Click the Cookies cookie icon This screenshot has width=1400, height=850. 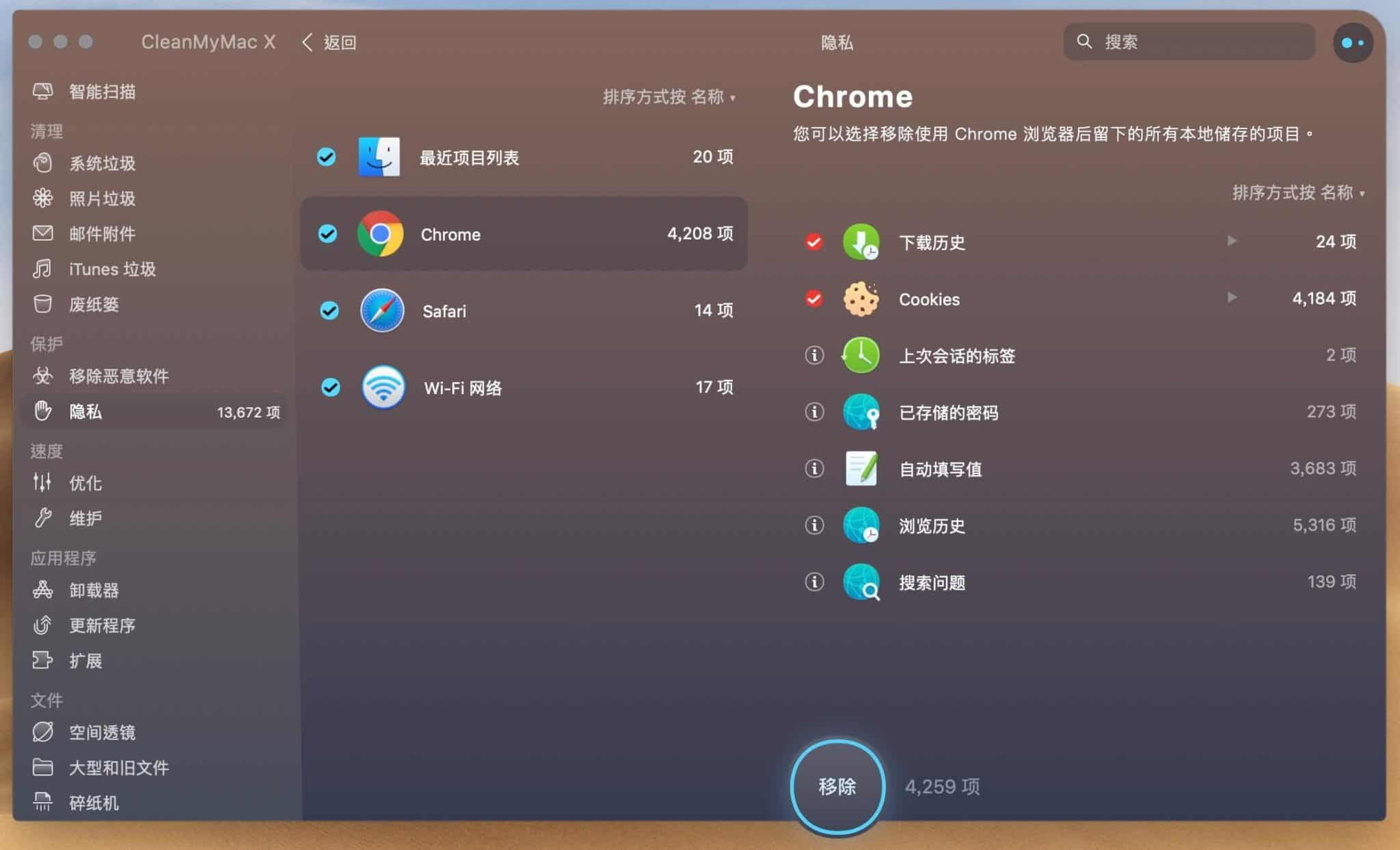click(x=861, y=299)
